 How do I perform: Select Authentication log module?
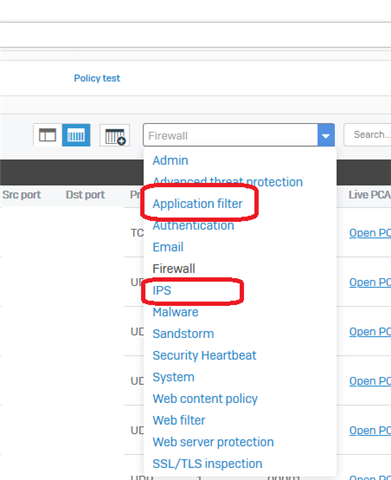[x=193, y=226]
